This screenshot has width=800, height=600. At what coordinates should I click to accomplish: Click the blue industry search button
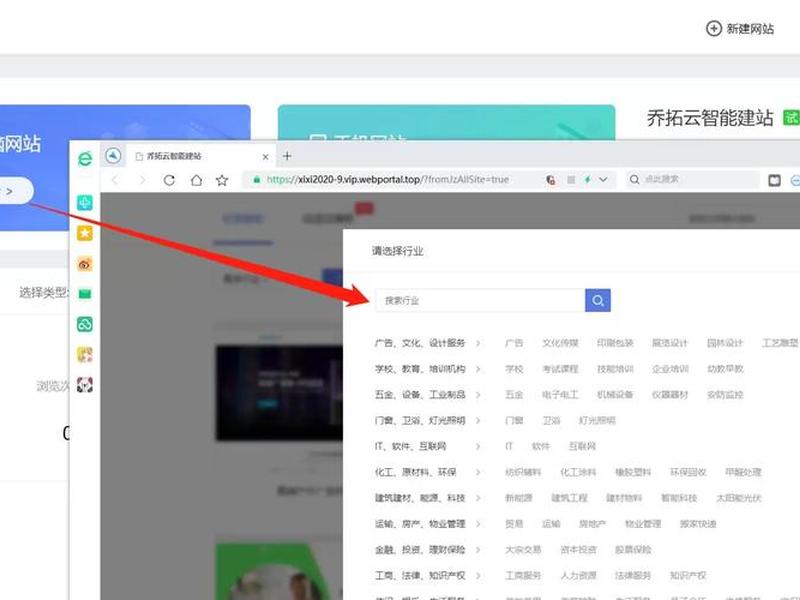click(598, 301)
